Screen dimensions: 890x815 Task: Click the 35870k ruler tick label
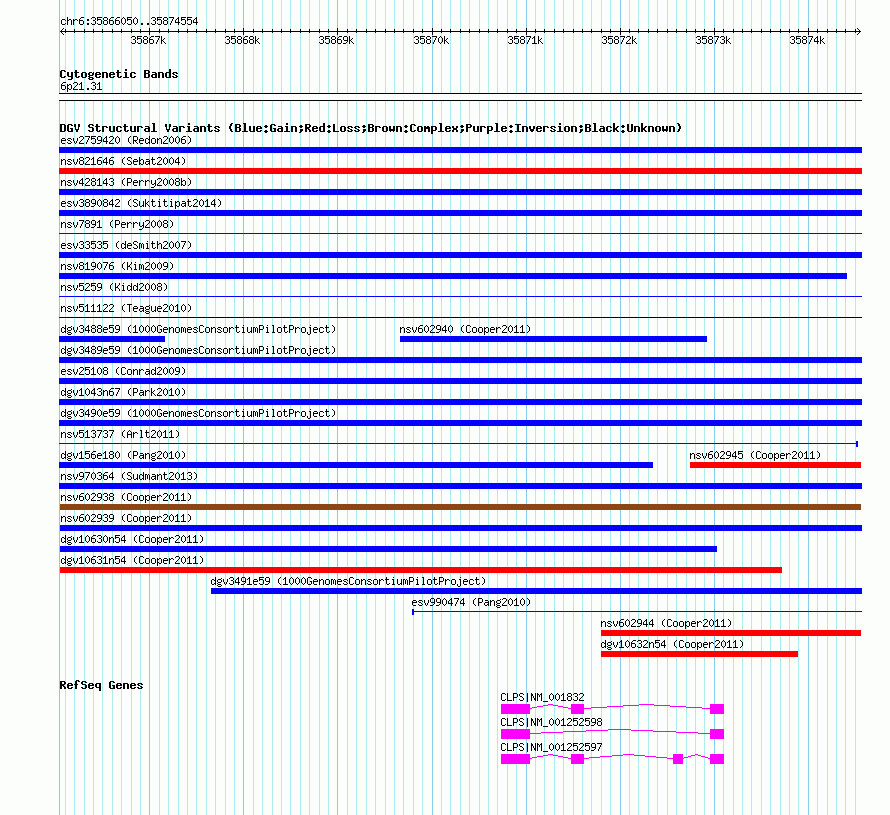point(431,40)
